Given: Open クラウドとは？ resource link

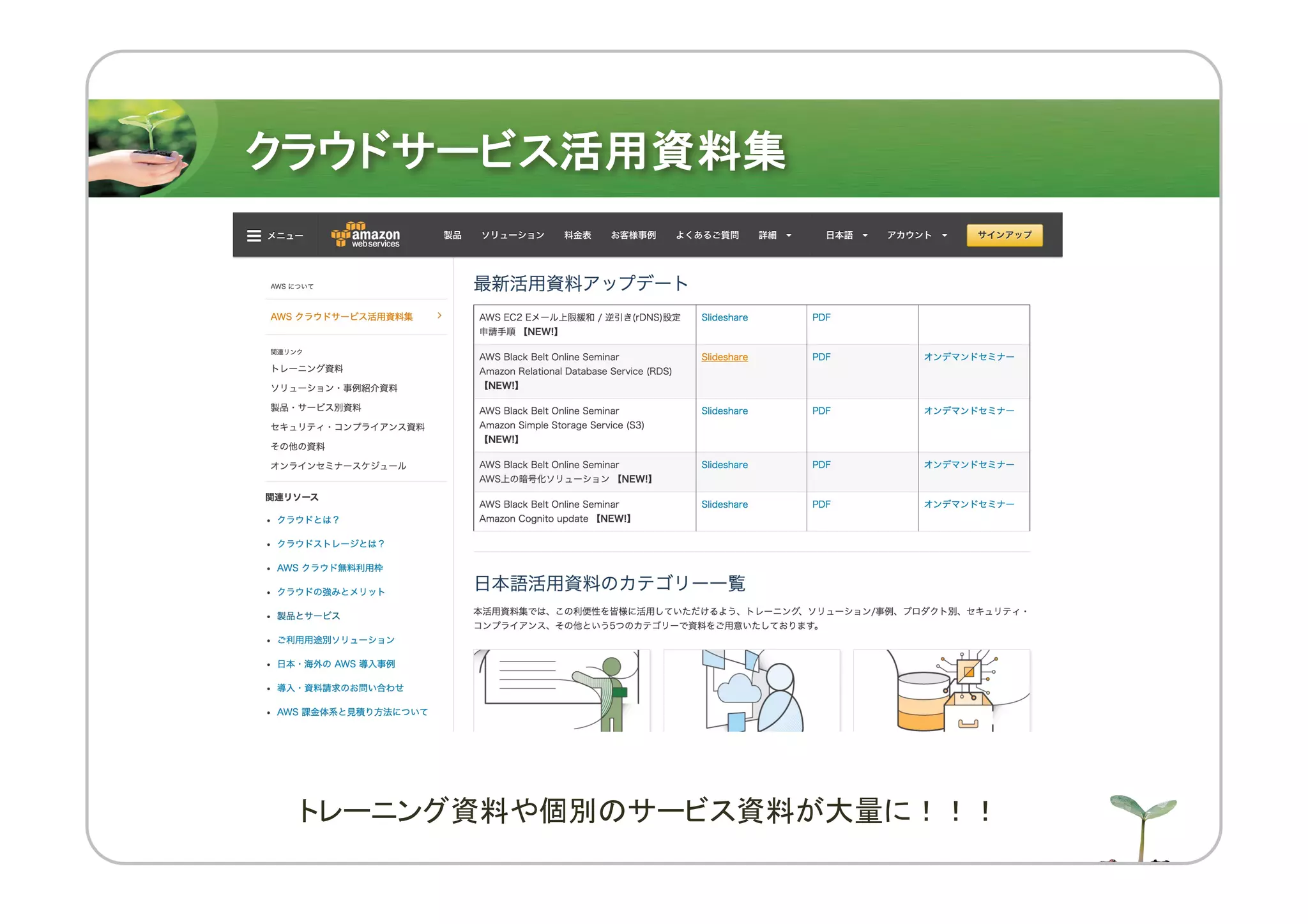Looking at the screenshot, I should pos(308,520).
